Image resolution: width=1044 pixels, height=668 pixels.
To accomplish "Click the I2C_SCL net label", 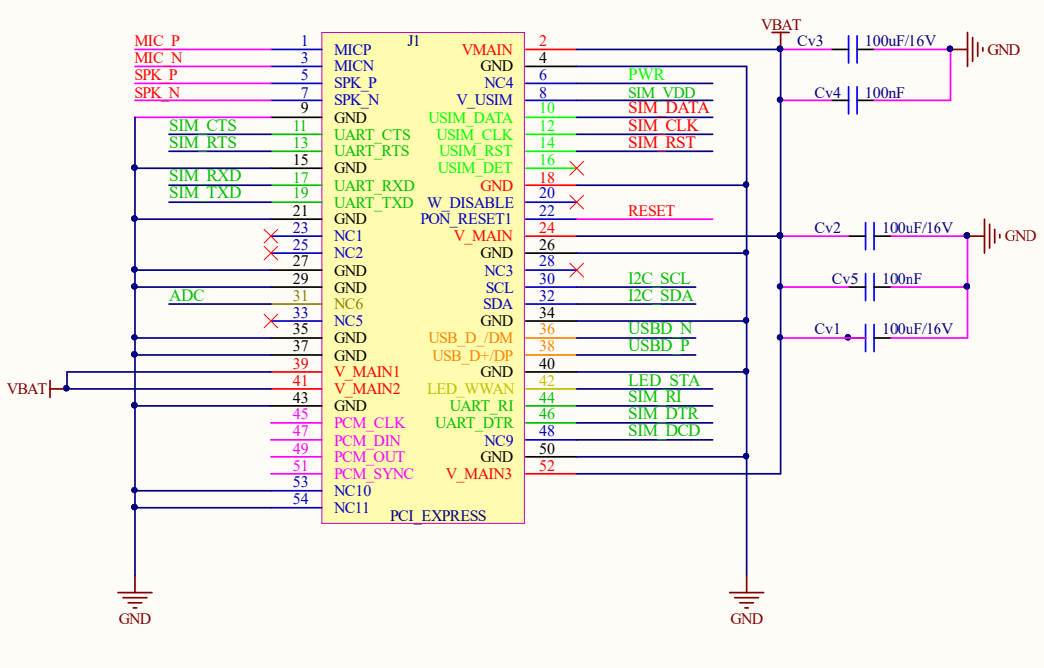I will tap(658, 279).
